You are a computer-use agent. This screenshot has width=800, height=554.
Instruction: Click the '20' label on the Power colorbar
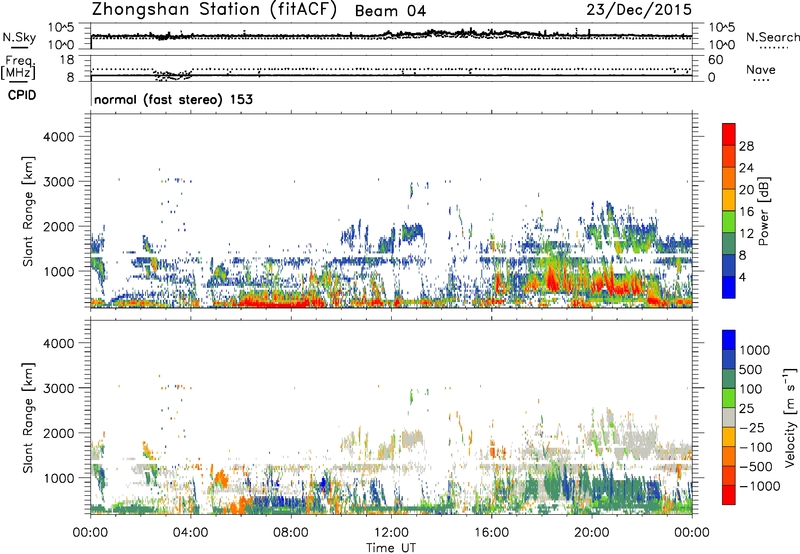(x=746, y=190)
